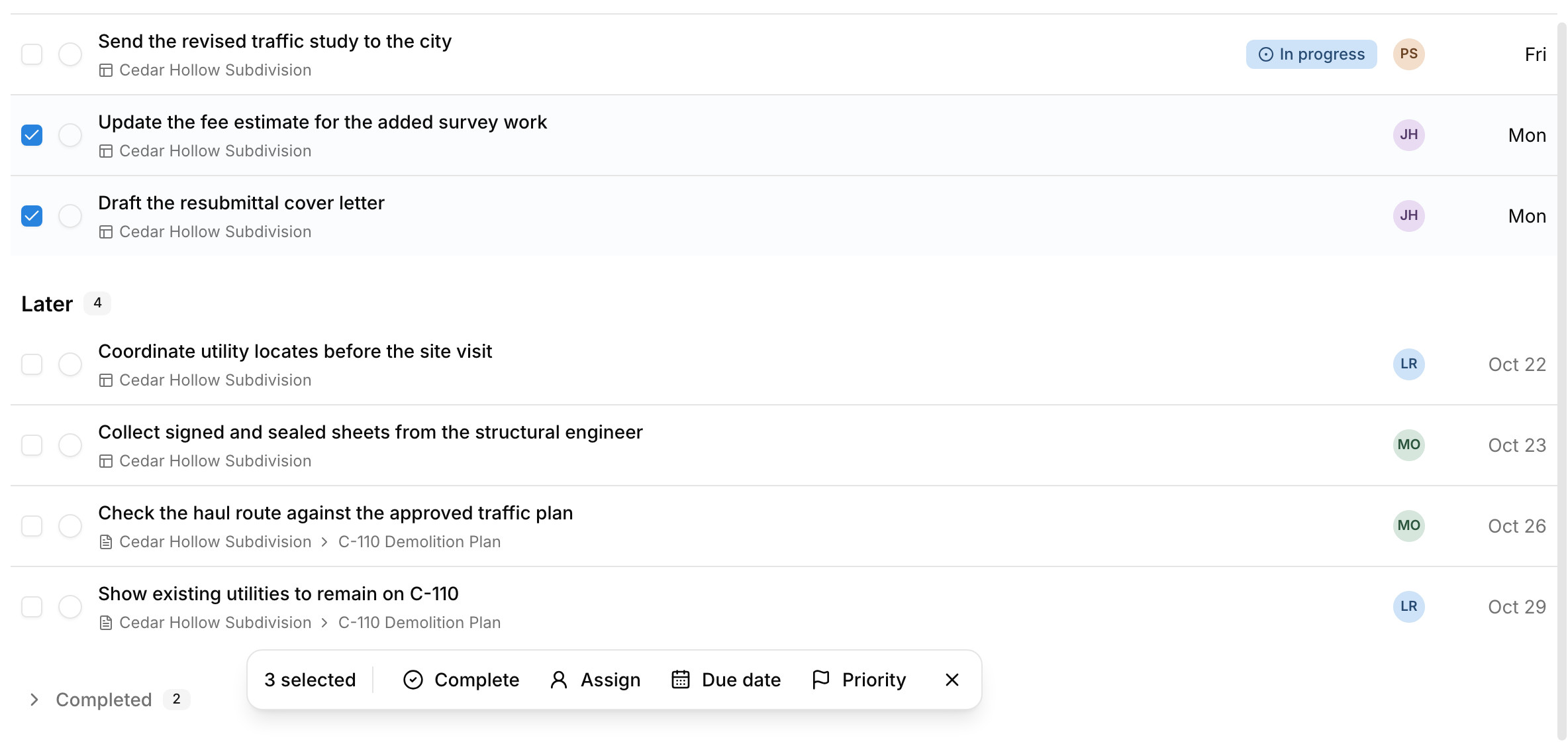This screenshot has height=742, width=1568.
Task: Mark fee estimate task complete via circle
Action: coord(70,135)
